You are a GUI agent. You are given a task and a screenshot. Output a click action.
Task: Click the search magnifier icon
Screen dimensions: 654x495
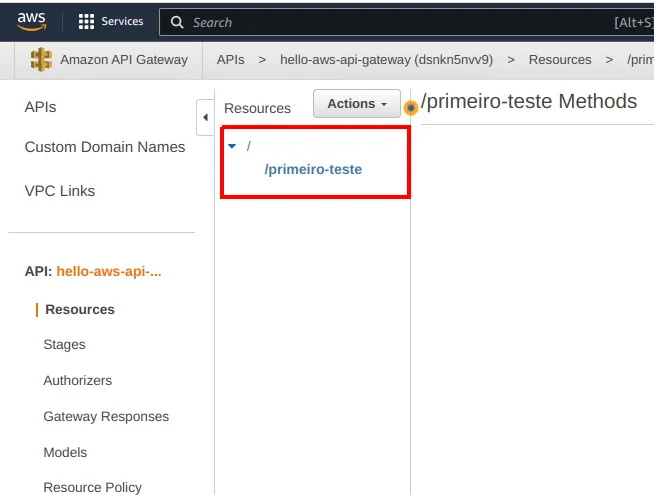(177, 22)
